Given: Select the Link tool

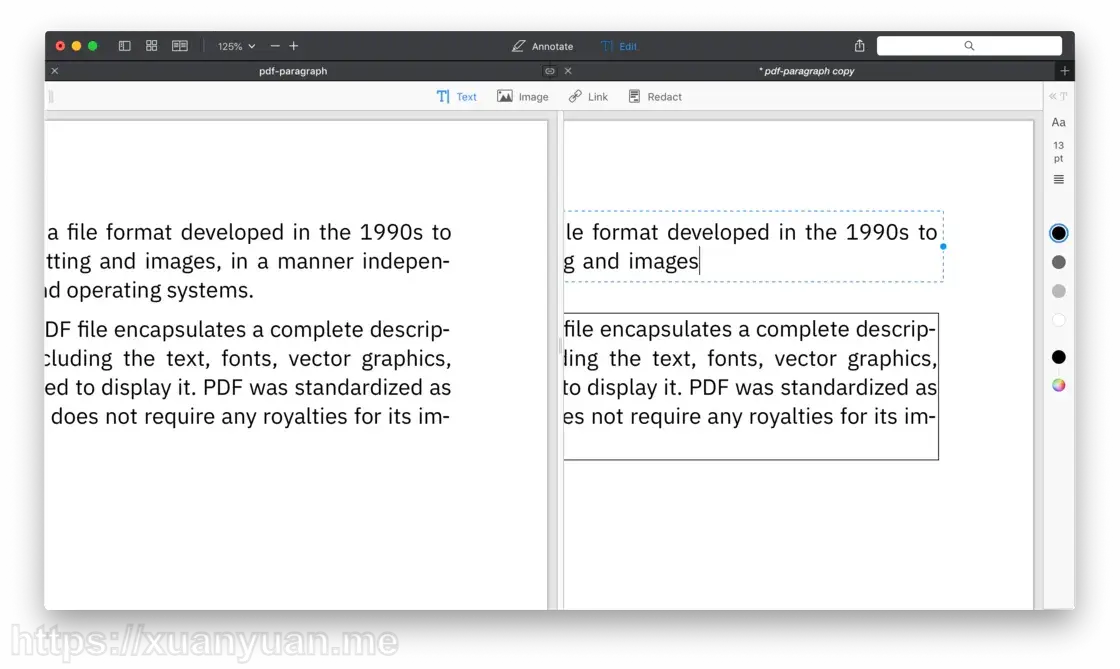Looking at the screenshot, I should tap(588, 96).
